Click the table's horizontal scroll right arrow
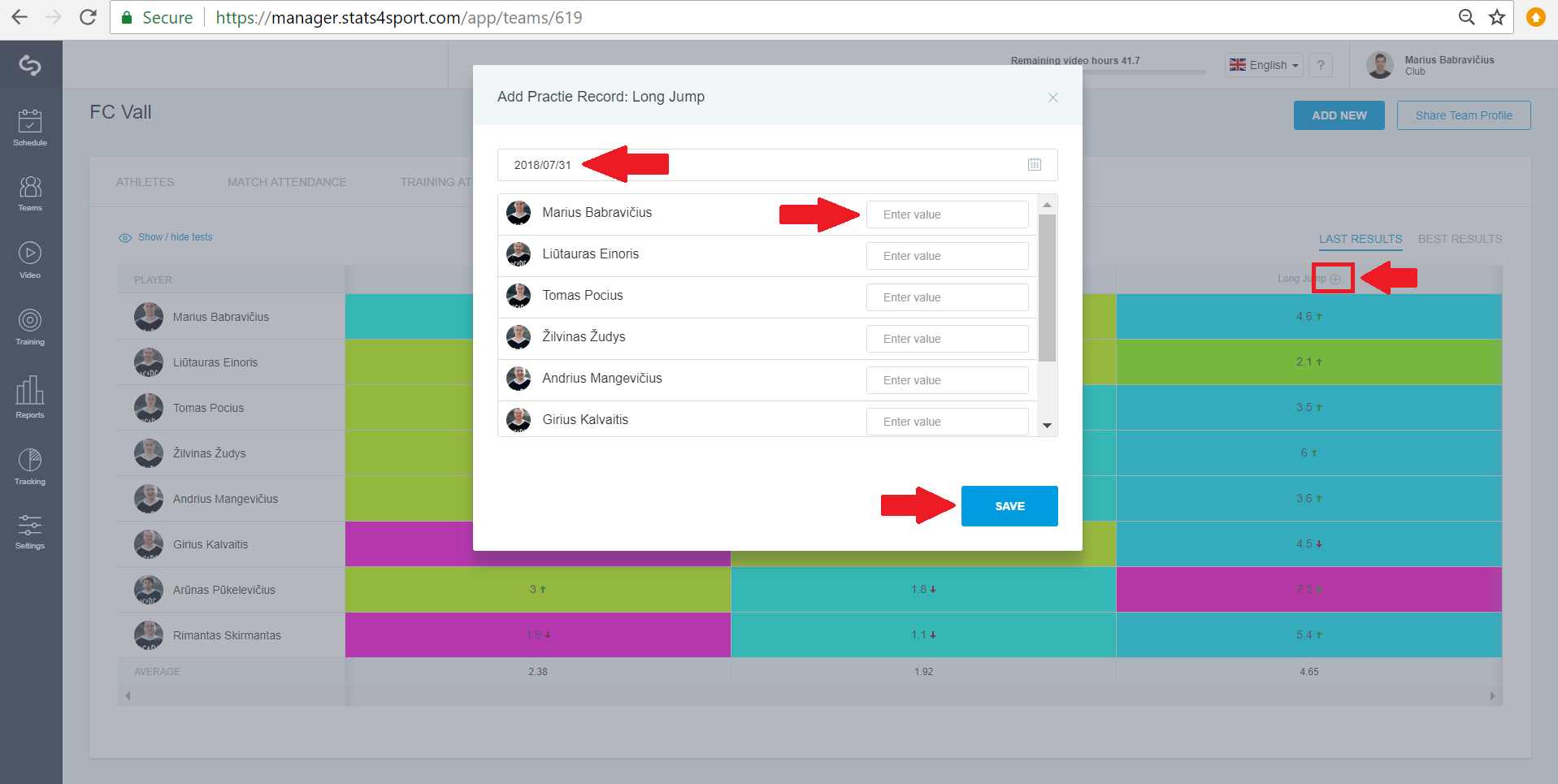The height and width of the screenshot is (784, 1558). tap(1492, 695)
